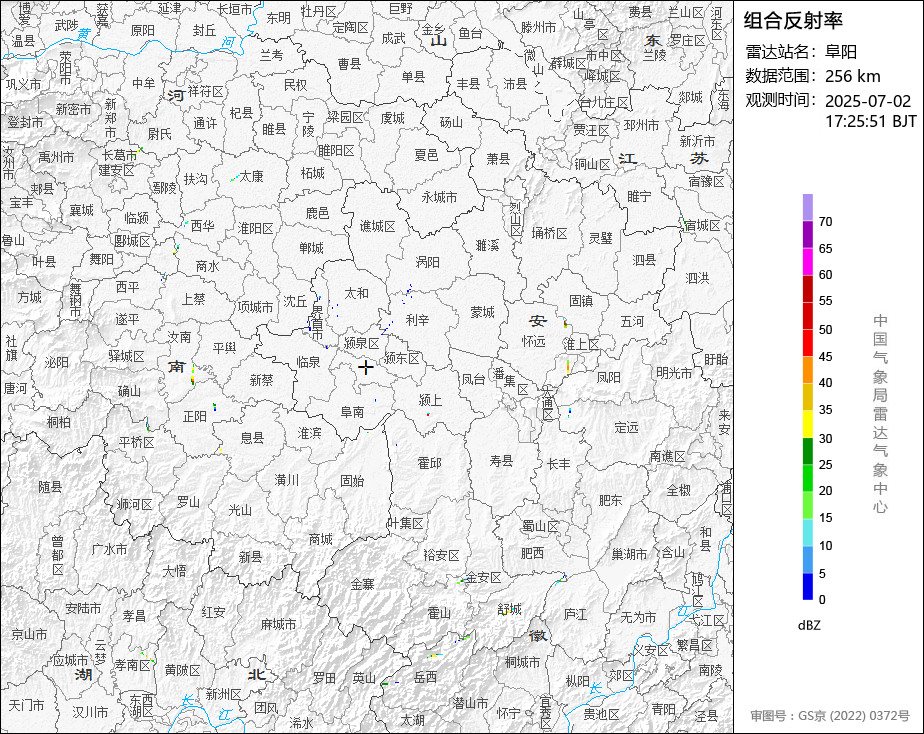
Task: Click the dBZ unit label under the legend
Action: (809, 626)
